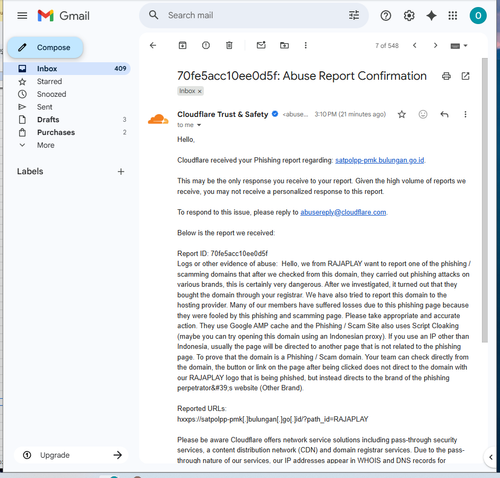Click the email vertical scrollbar
Image resolution: width=500 pixels, height=478 pixels.
[485, 200]
